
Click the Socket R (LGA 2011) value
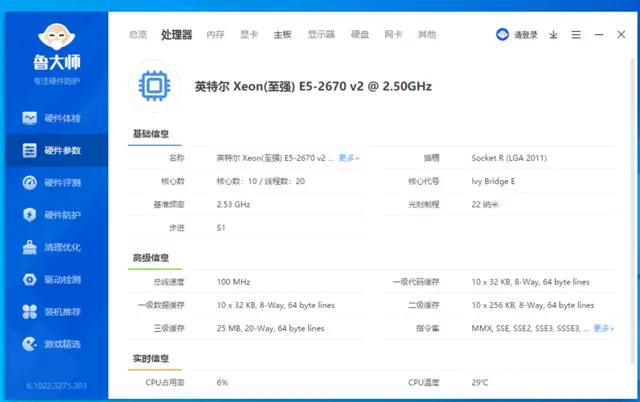pyautogui.click(x=509, y=158)
